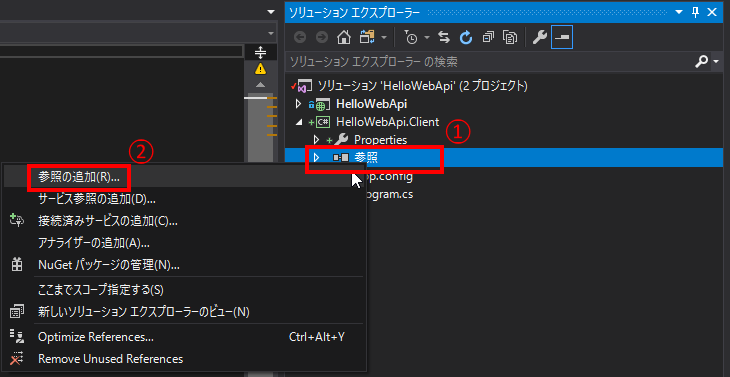Click the yellow warning indicator above editor scrollbar

click(x=260, y=69)
